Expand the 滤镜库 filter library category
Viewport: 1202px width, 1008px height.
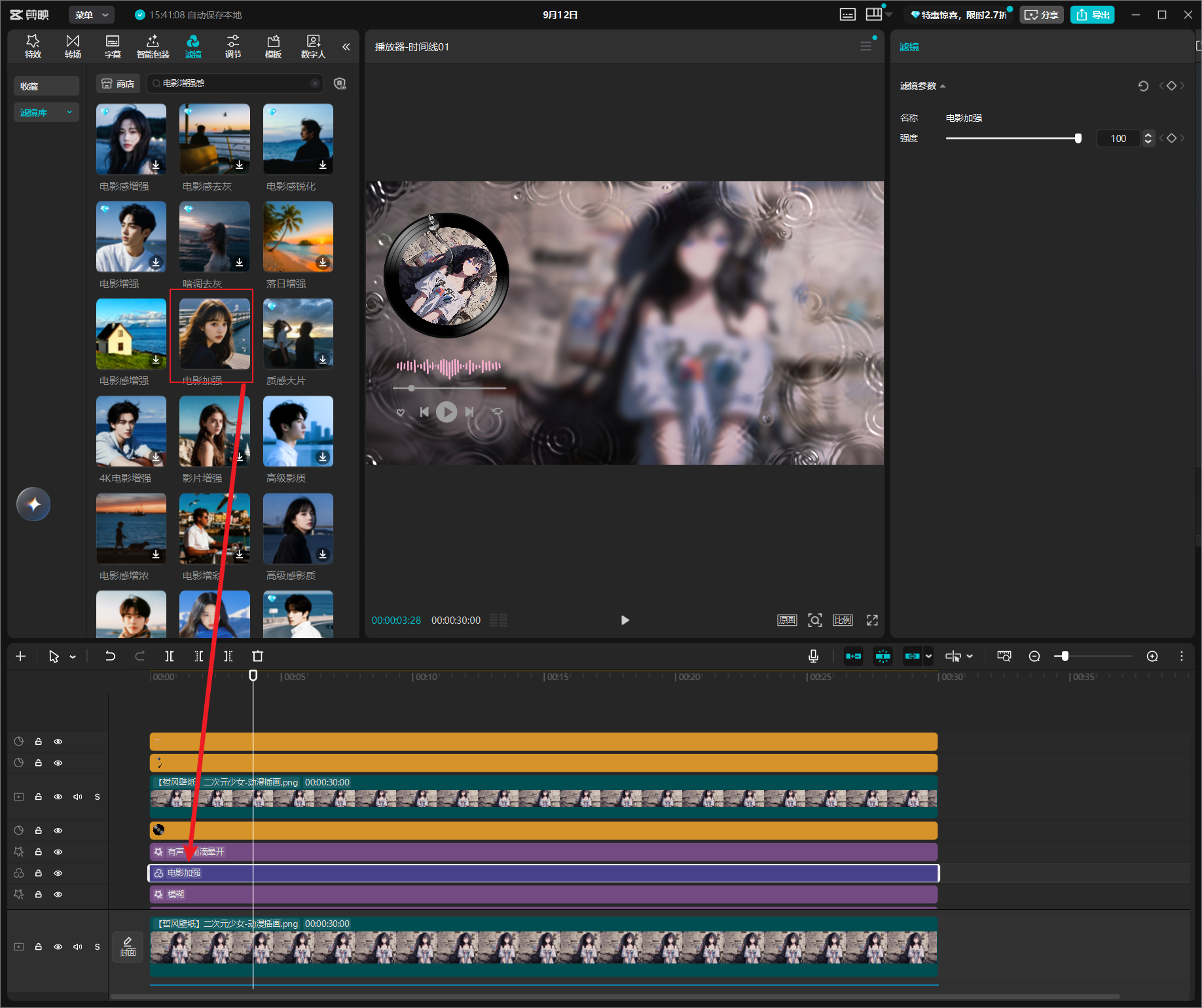click(46, 113)
